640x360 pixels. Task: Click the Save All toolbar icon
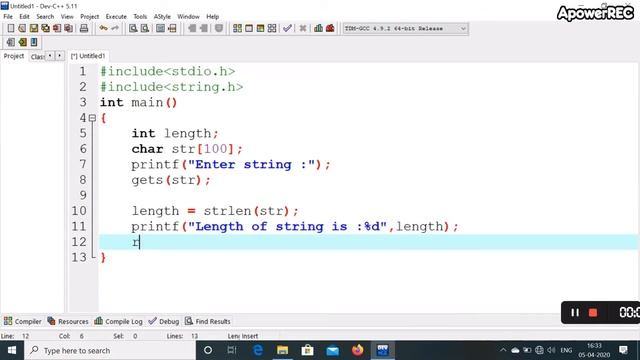pos(45,28)
